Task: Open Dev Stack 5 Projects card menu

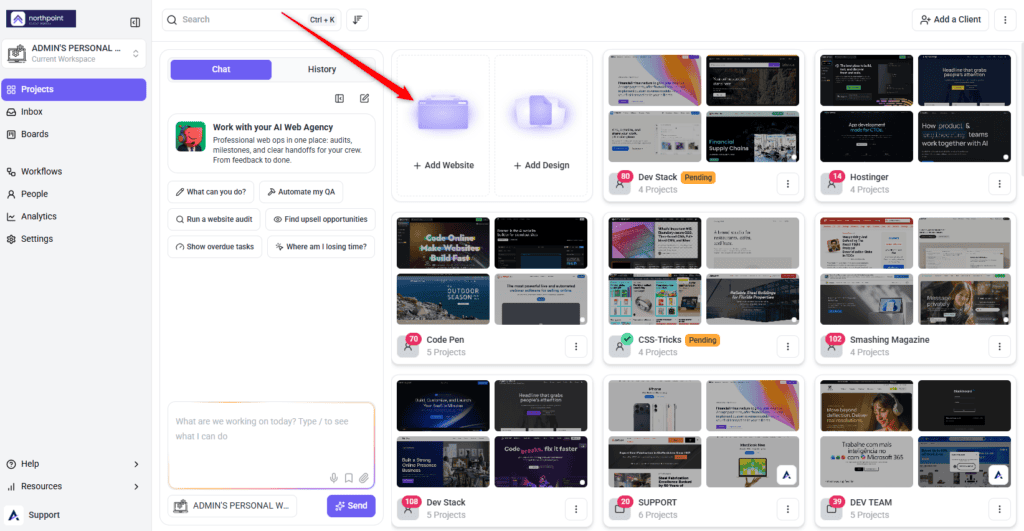Action: [576, 509]
